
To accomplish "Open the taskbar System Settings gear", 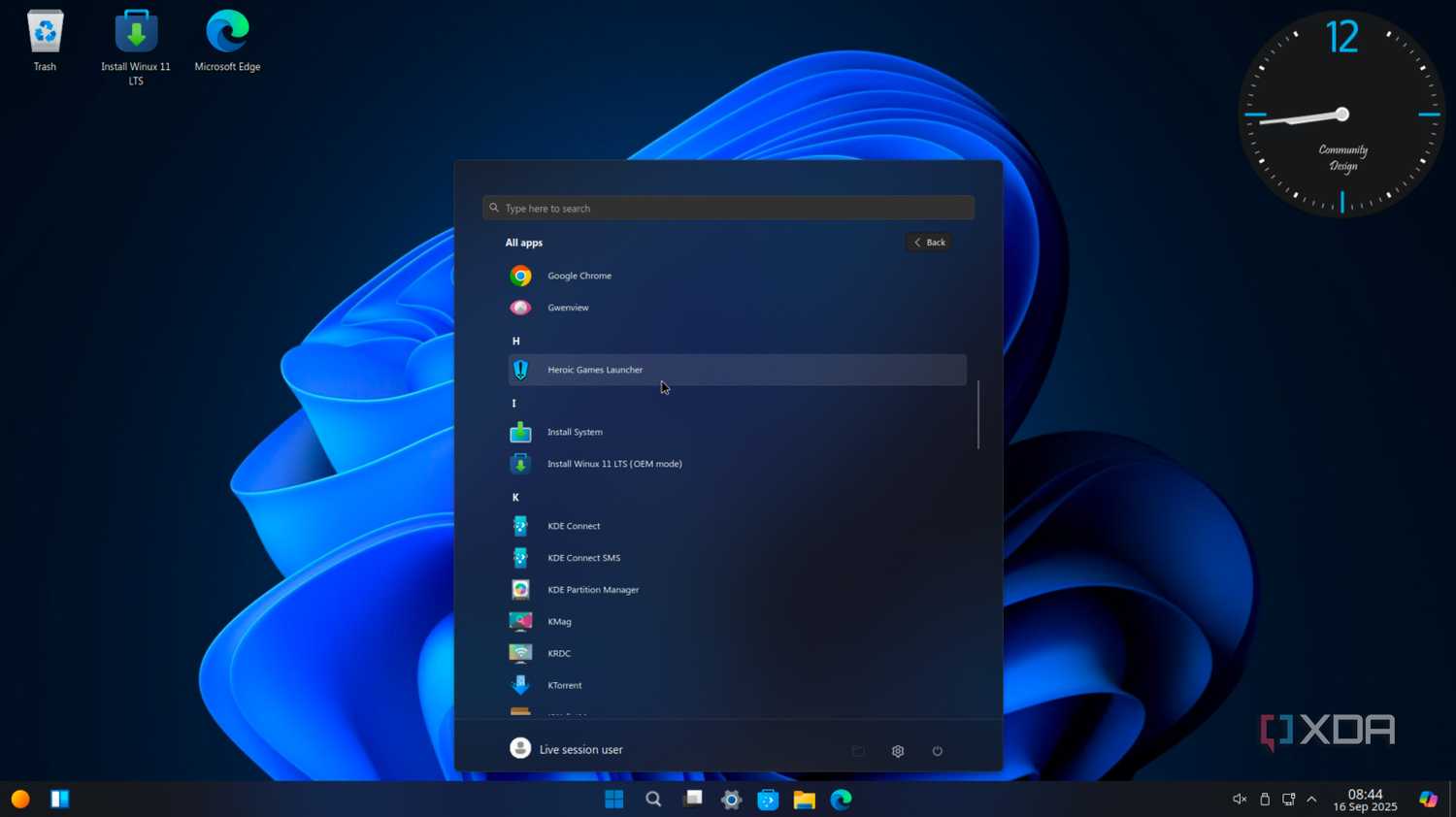I will pos(731,800).
